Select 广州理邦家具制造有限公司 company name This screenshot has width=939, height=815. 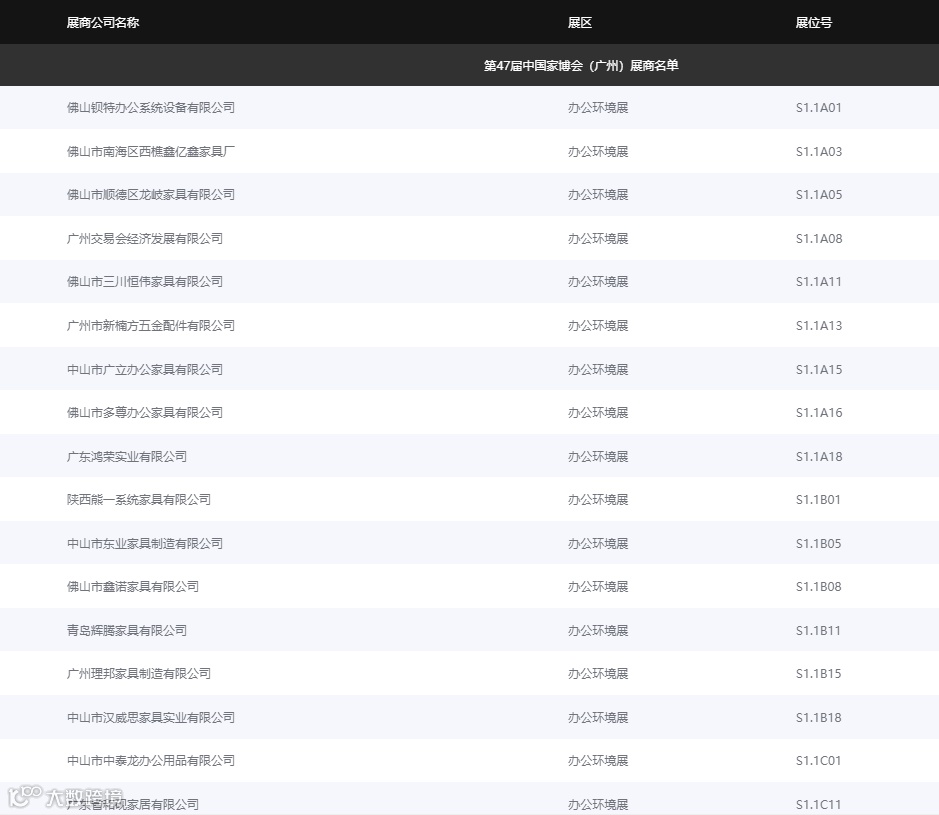pos(139,673)
